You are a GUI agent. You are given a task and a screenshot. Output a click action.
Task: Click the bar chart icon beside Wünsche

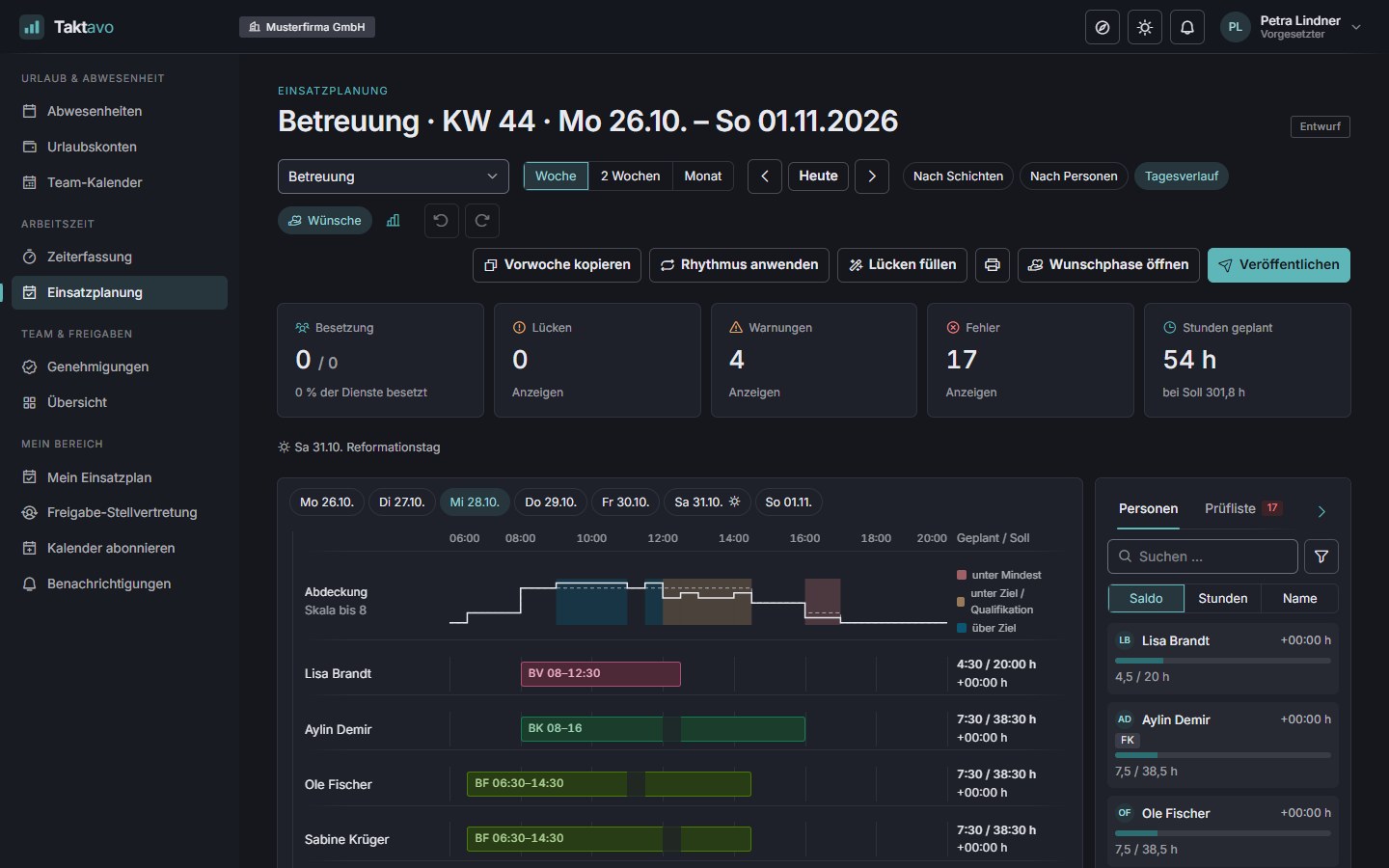click(394, 221)
